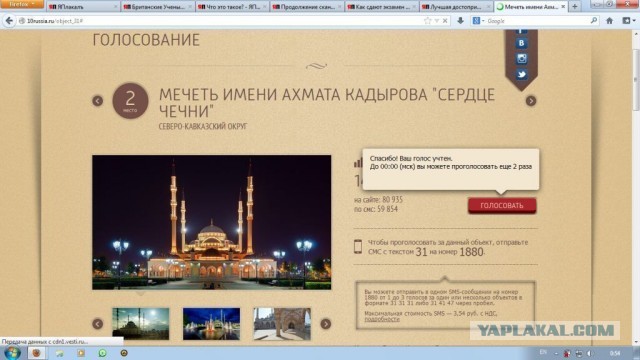Select the blue evening mosque thumbnail
The image size is (640, 360).
(x=211, y=324)
